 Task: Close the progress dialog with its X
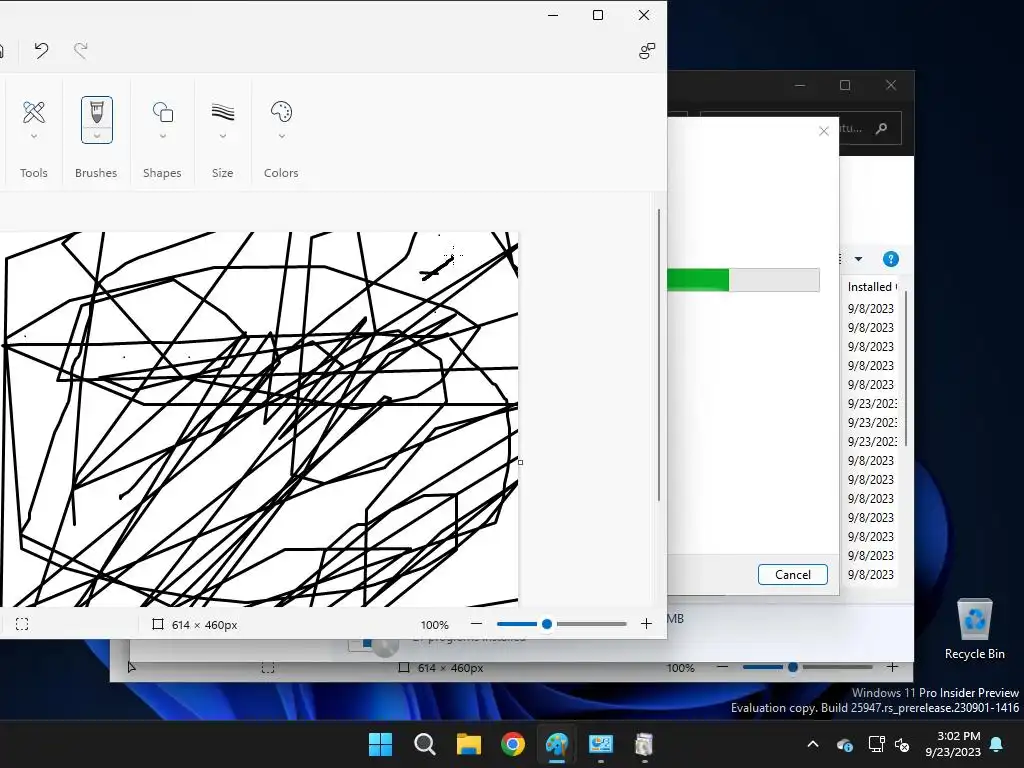click(824, 131)
